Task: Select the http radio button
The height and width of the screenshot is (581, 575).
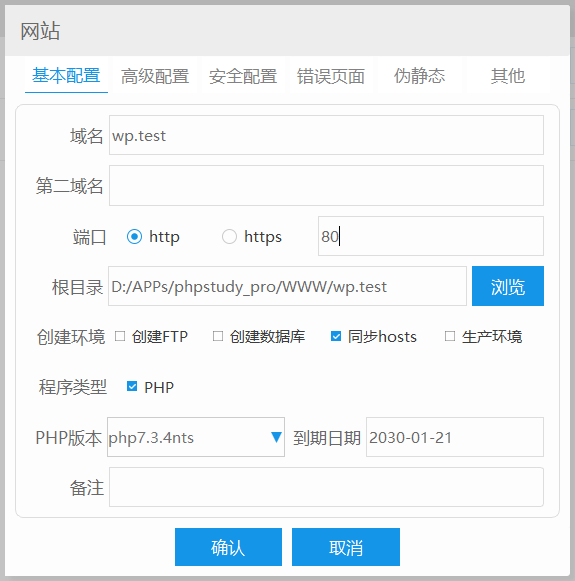Action: (134, 236)
